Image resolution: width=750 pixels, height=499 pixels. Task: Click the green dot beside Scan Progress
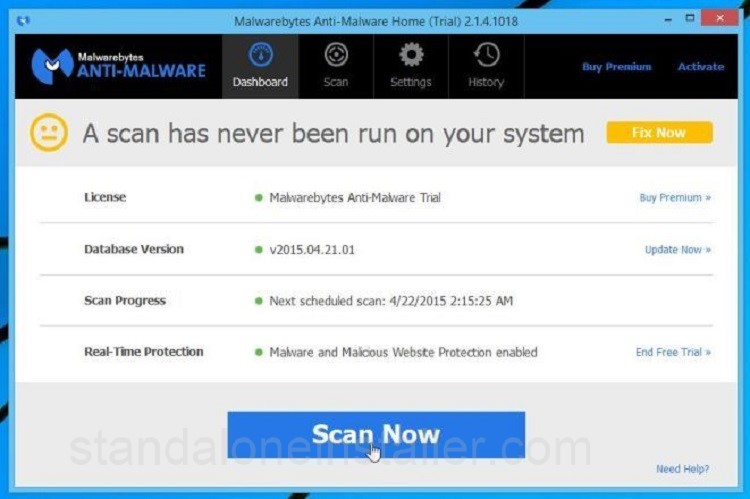(259, 301)
